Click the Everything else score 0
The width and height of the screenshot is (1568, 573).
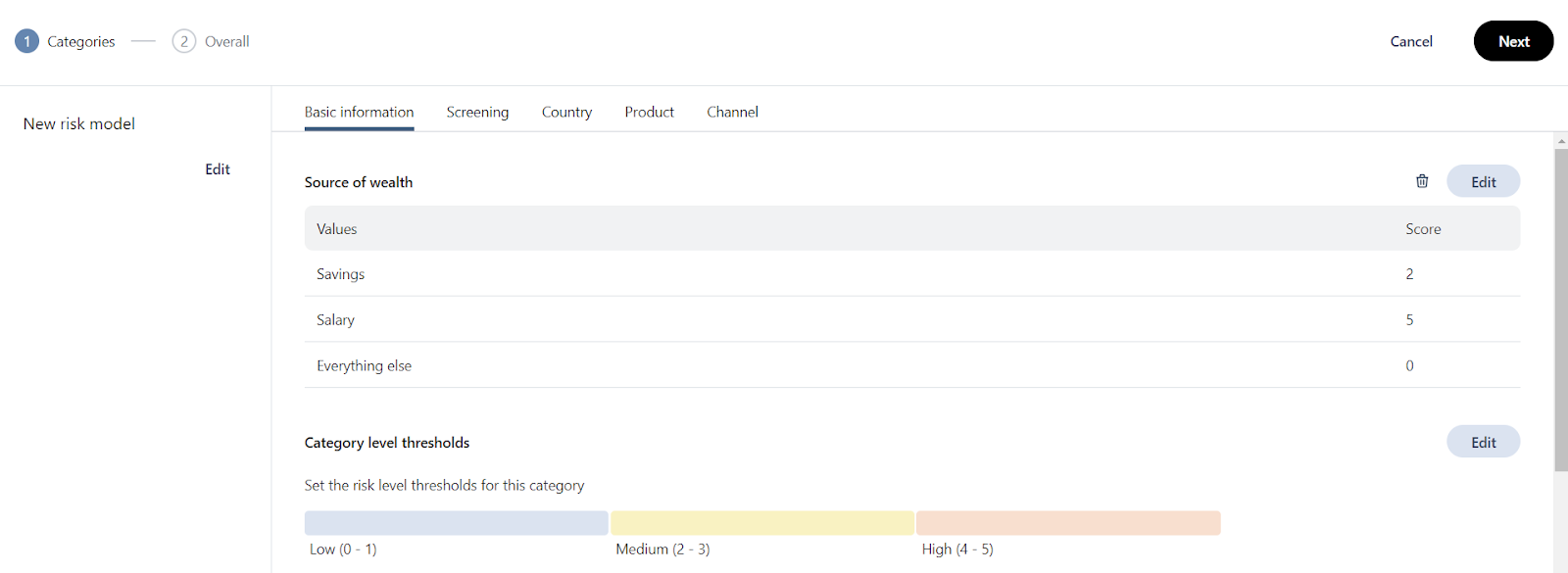[1409, 365]
